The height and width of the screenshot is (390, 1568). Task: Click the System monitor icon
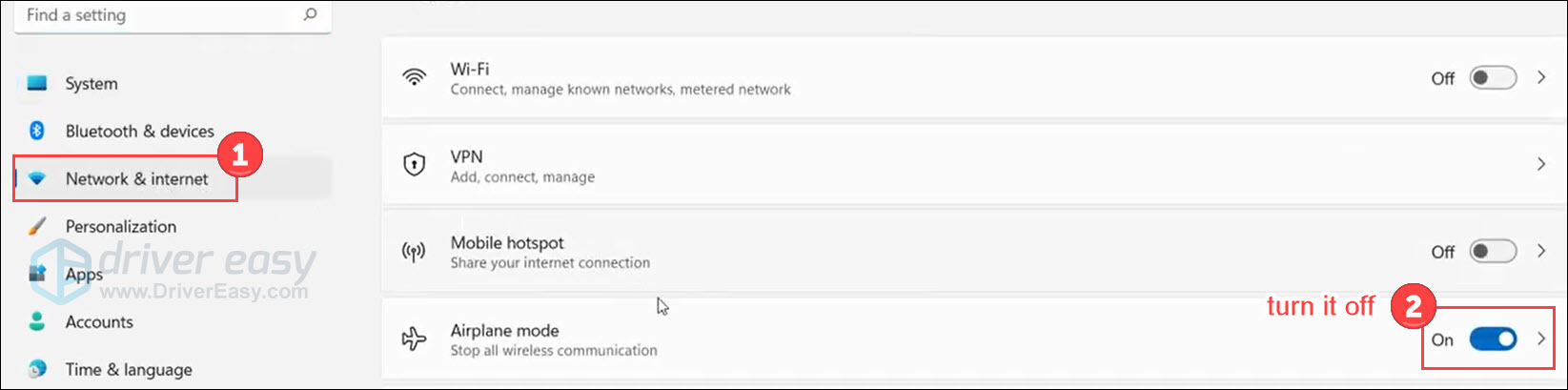(37, 83)
